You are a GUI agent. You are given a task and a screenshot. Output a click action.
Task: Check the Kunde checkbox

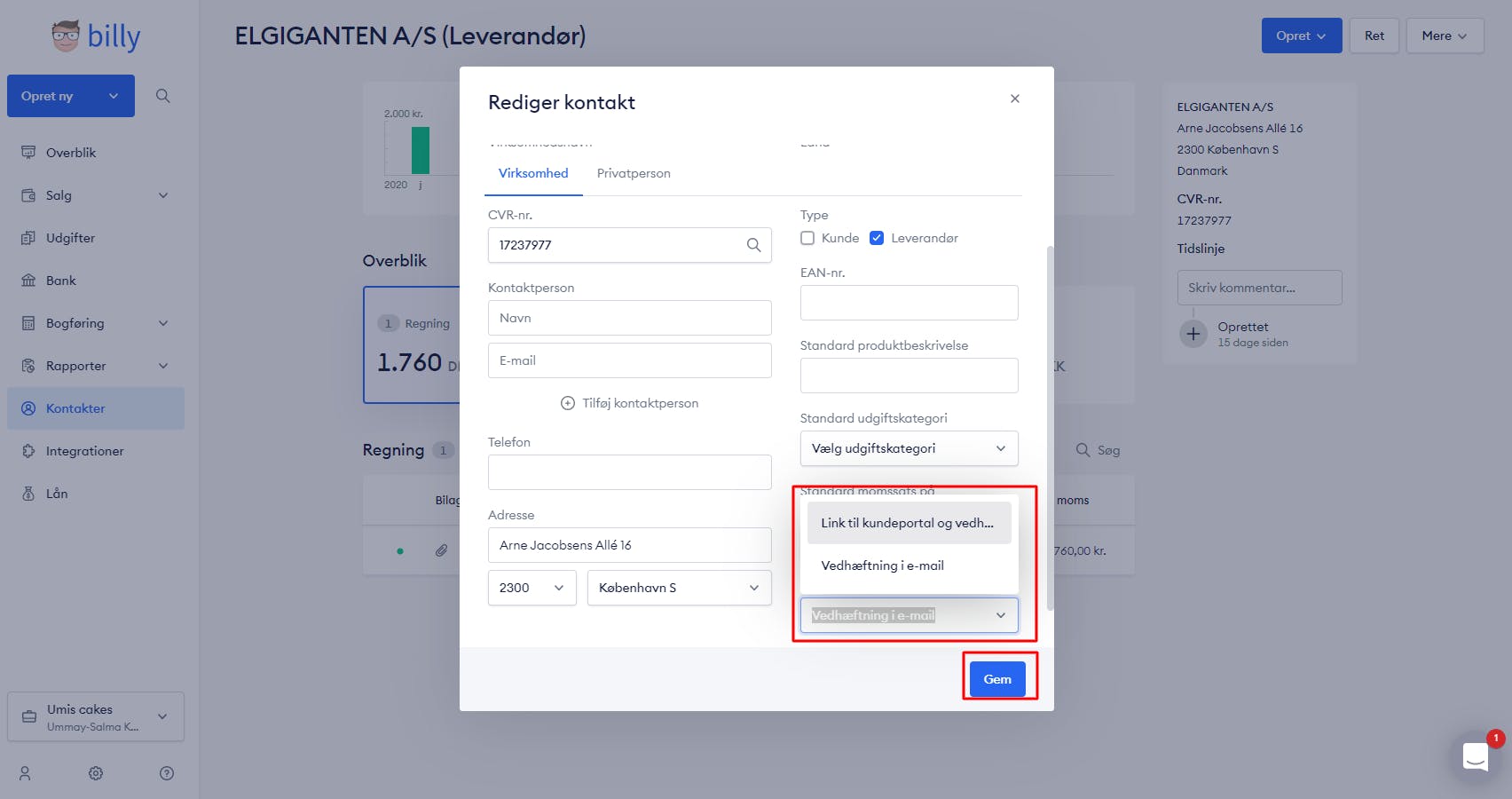pyautogui.click(x=807, y=238)
